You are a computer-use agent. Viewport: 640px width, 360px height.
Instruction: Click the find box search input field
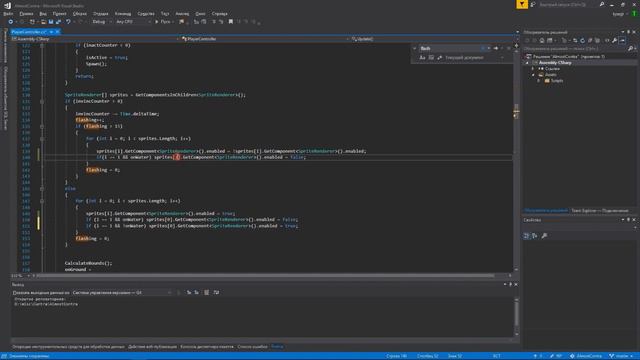(x=450, y=48)
